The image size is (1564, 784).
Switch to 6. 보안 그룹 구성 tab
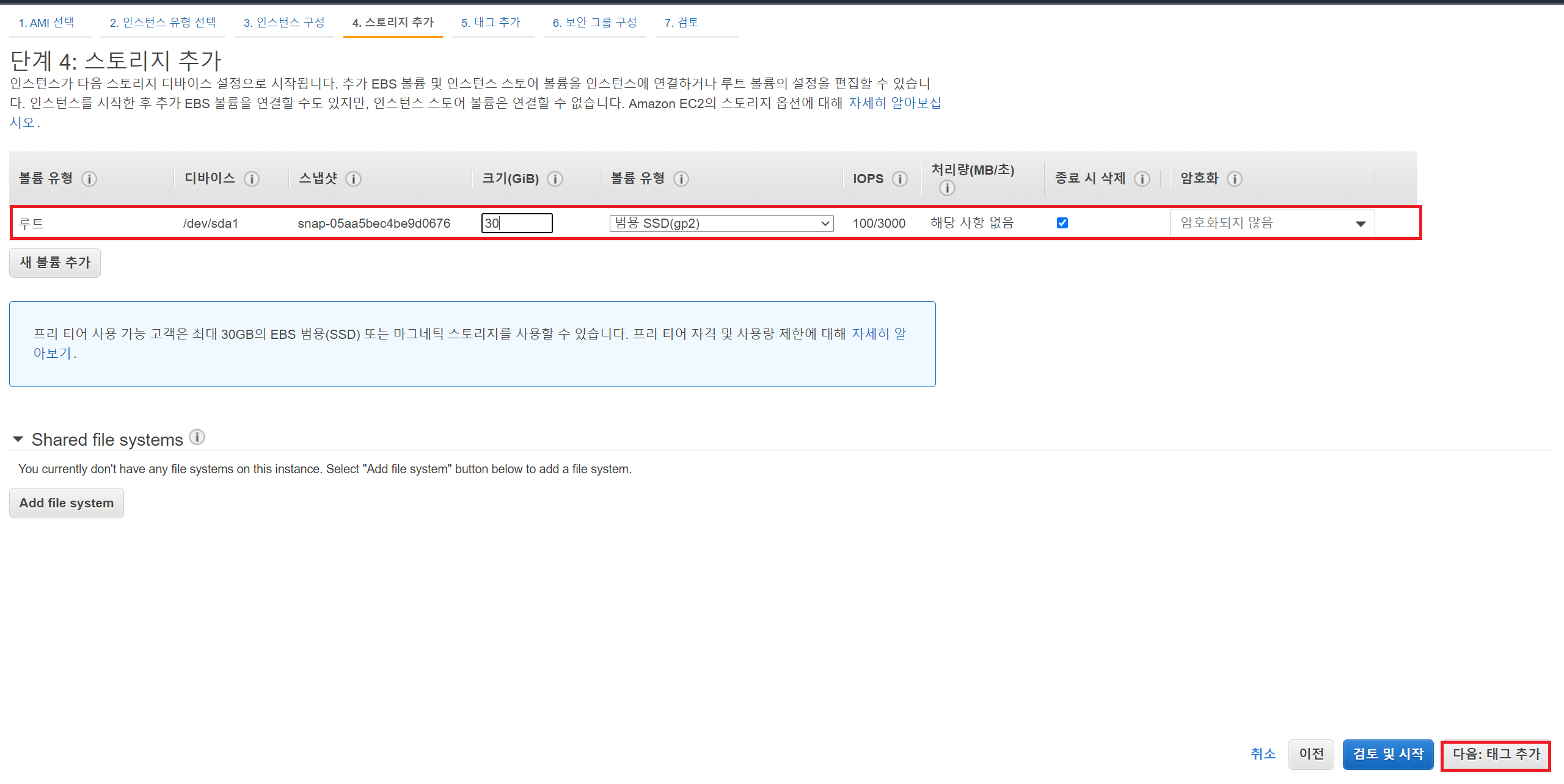coord(594,23)
